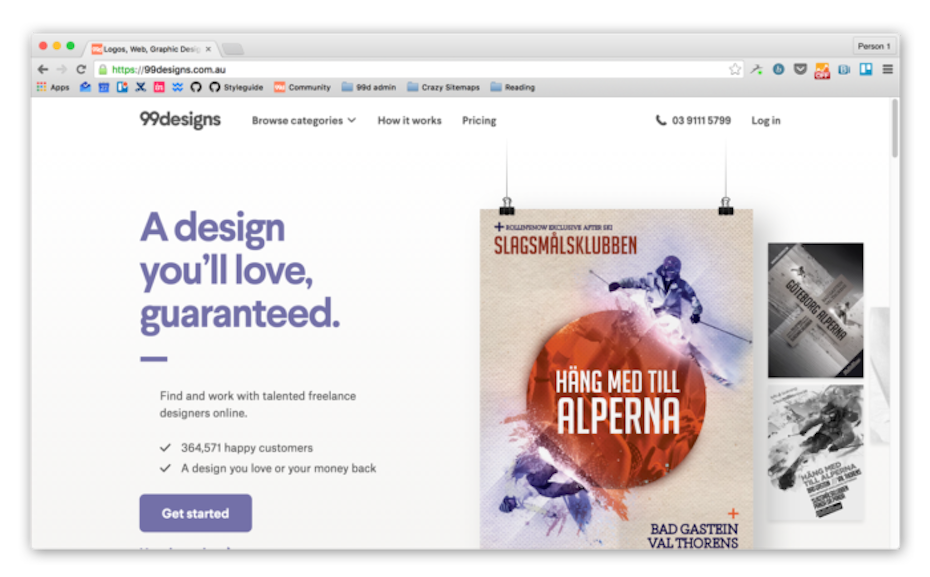Image resolution: width=930 pixels, height=577 pixels.
Task: Open the 99d admin bookmarks folder
Action: click(x=368, y=87)
